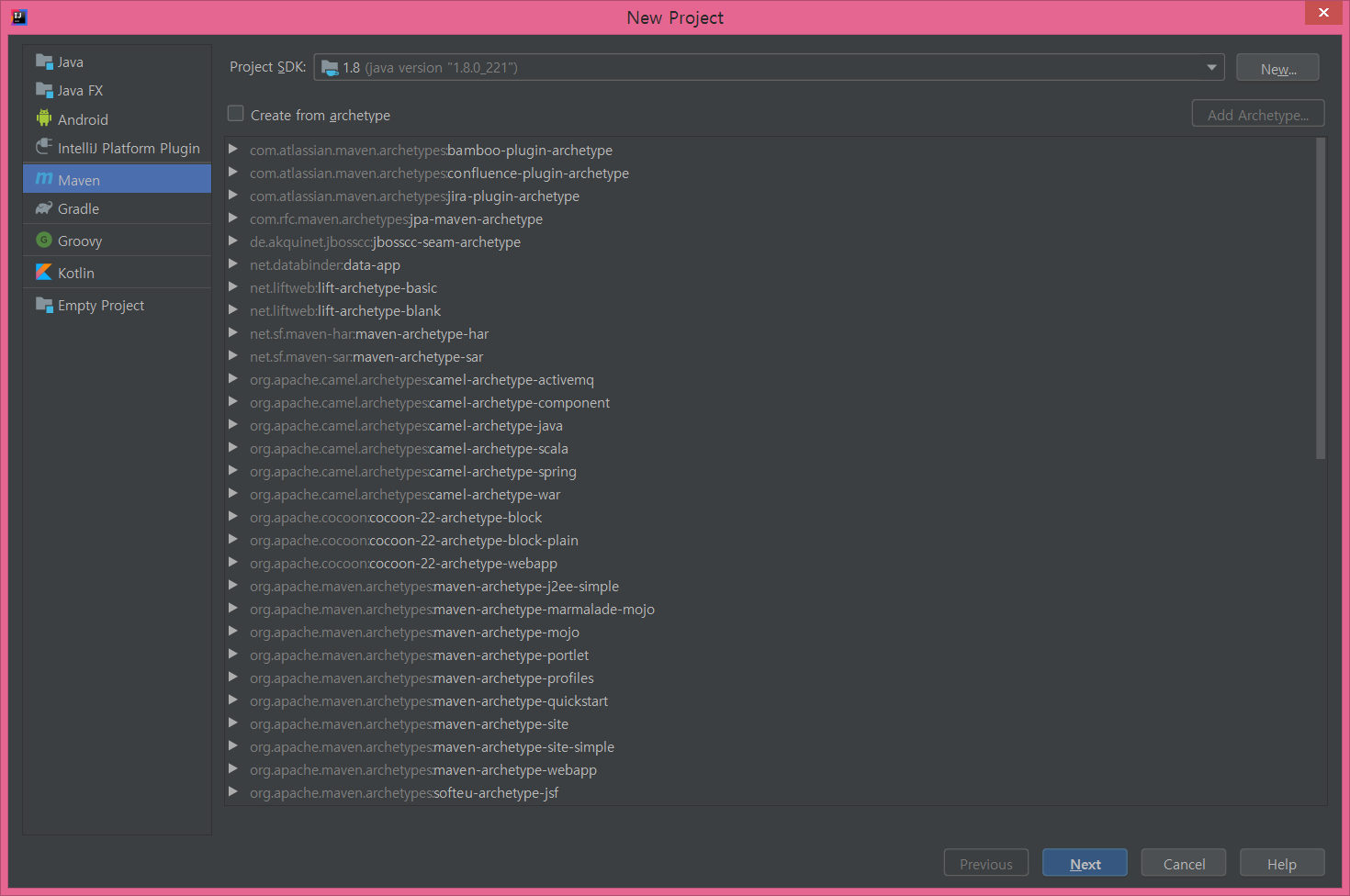Image resolution: width=1350 pixels, height=896 pixels.
Task: Select camel-archetype-scala row
Action: click(770, 448)
